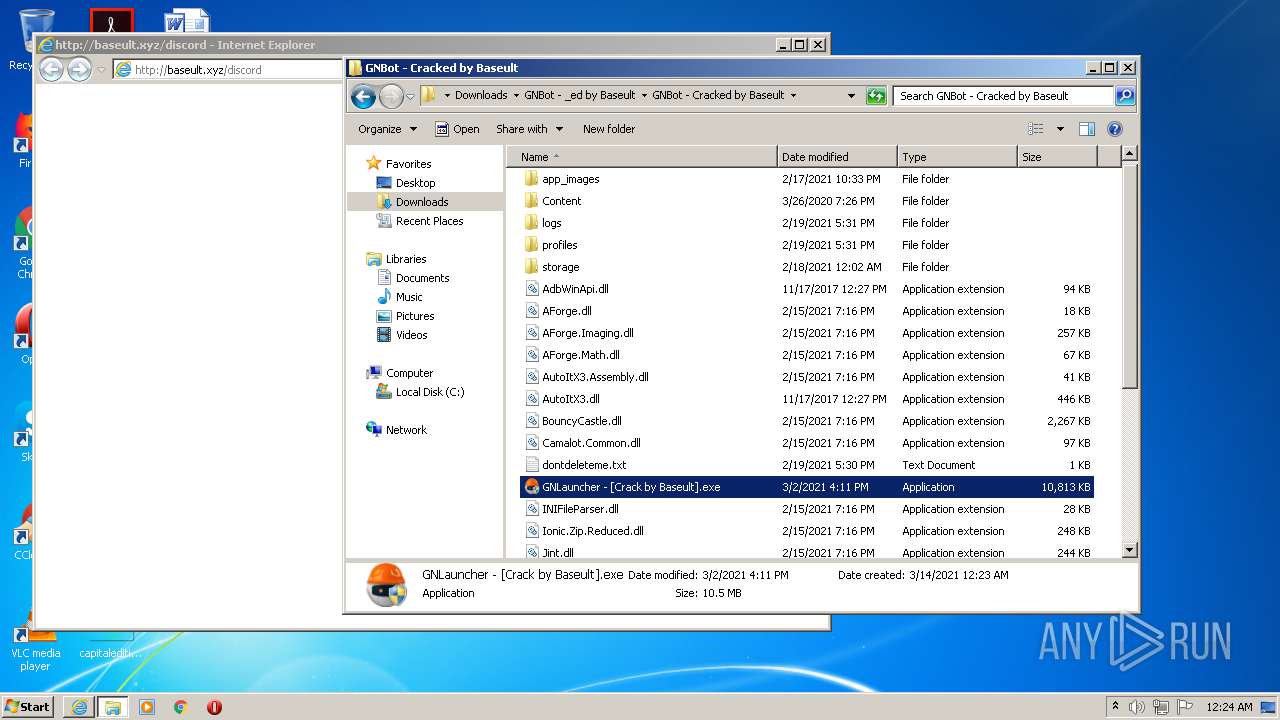Click the Search GNBot input field

[x=1003, y=96]
